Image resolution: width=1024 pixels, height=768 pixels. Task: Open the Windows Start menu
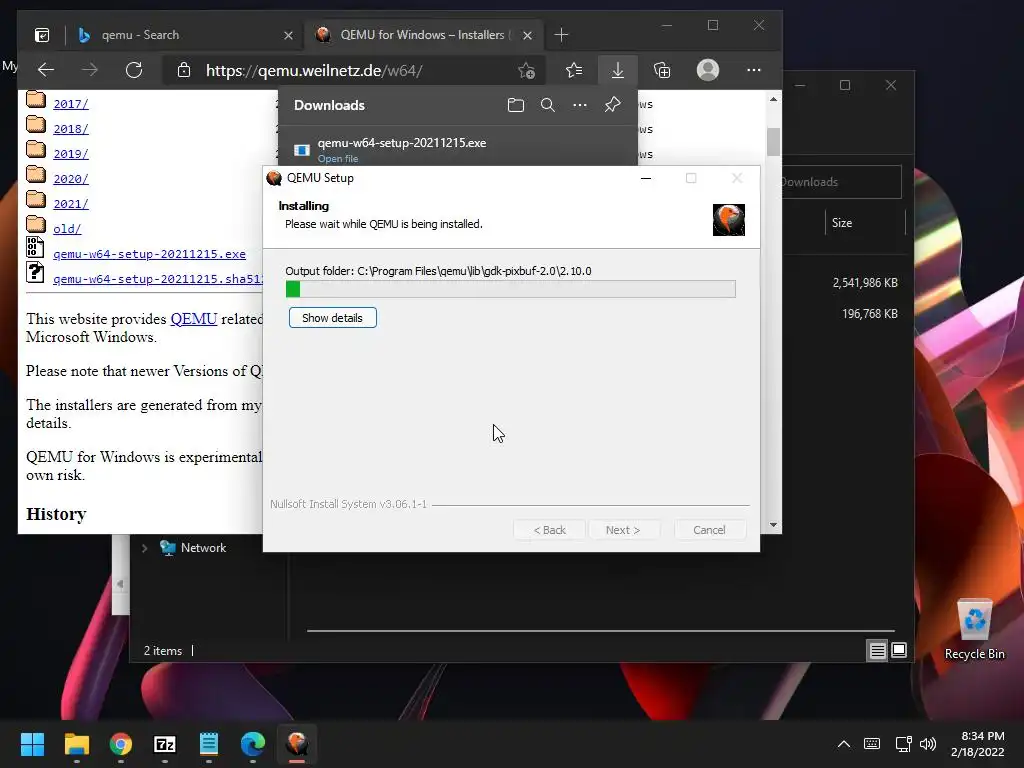(x=32, y=744)
